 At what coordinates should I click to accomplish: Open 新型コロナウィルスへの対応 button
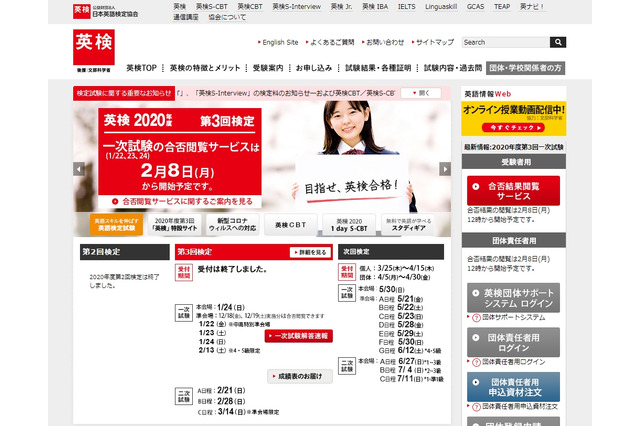pos(232,224)
